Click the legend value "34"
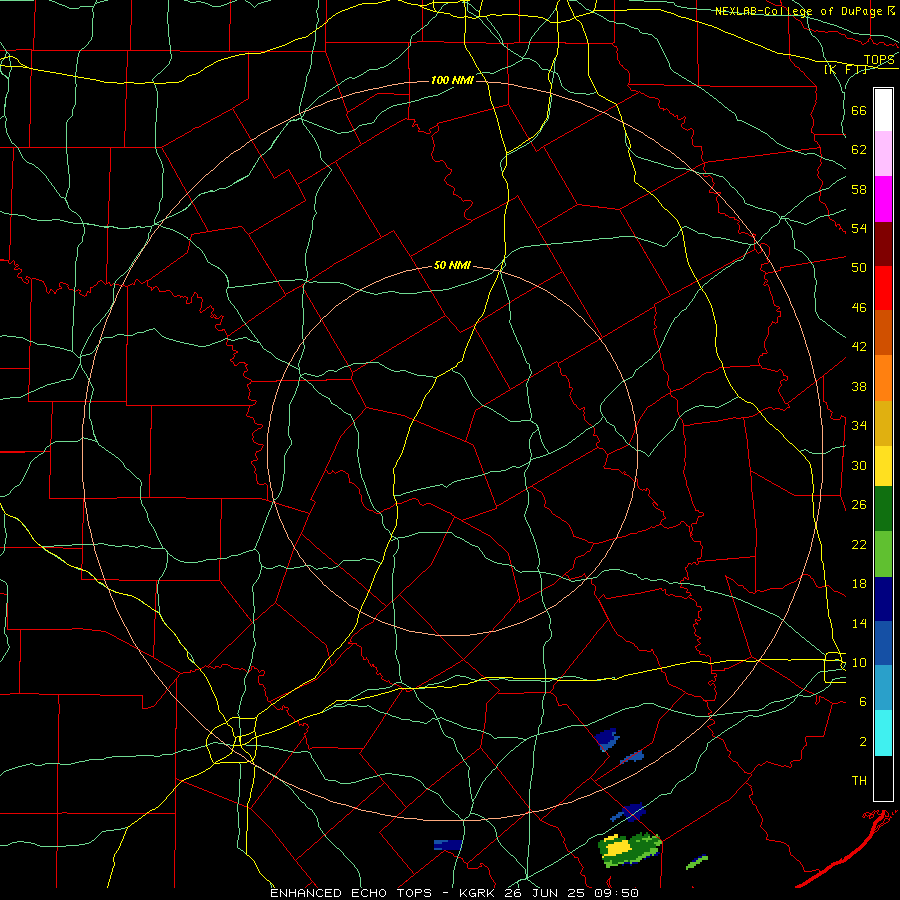Image resolution: width=900 pixels, height=900 pixels. coord(859,425)
